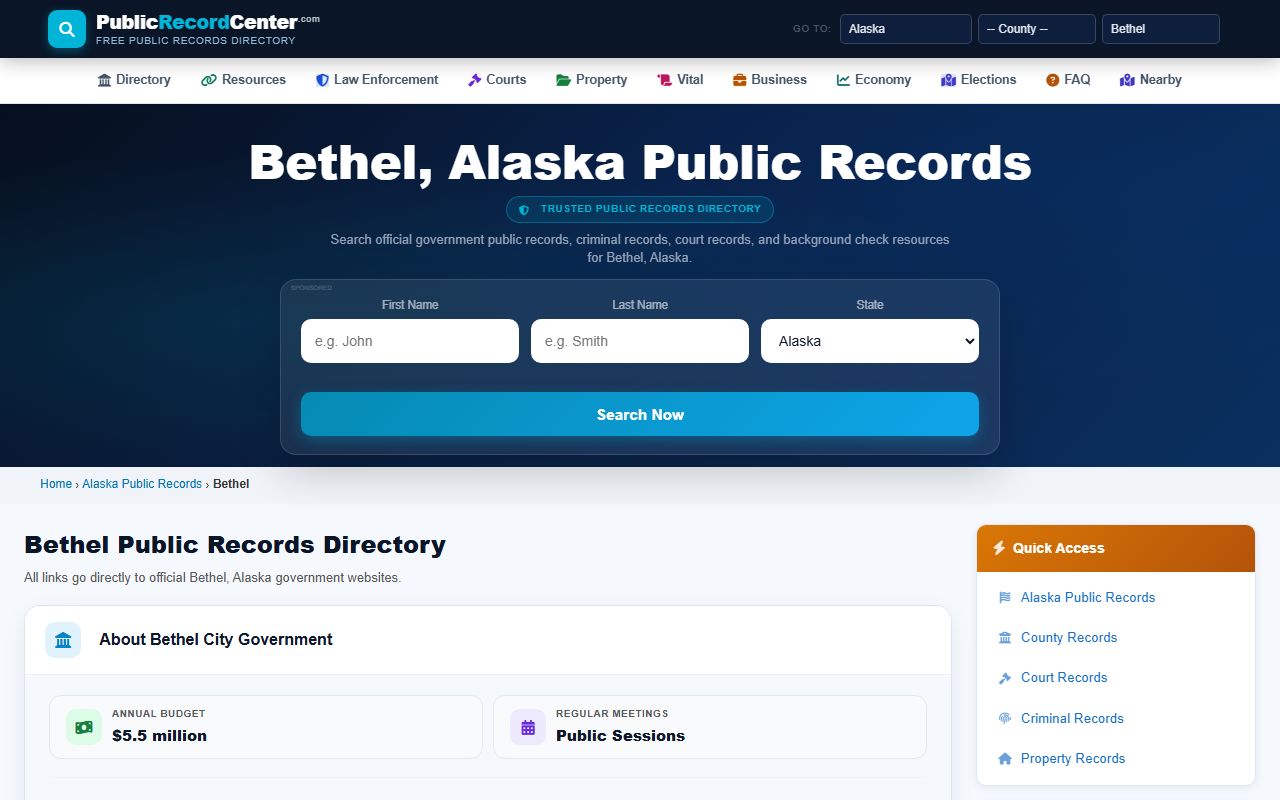Open Property Records in Quick Access
The image size is (1280, 800).
point(1073,759)
